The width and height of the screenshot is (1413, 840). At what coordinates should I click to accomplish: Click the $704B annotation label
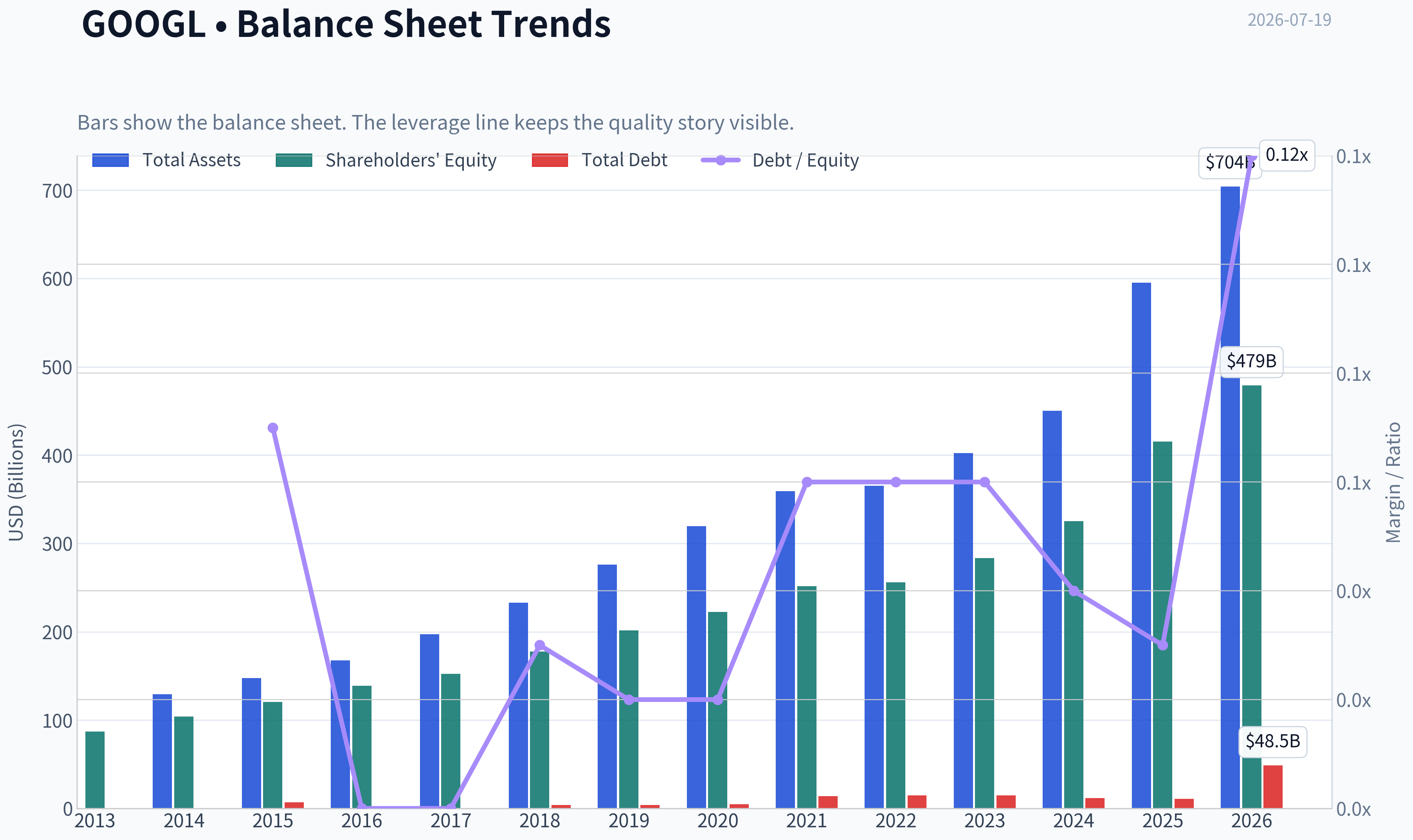point(1230,163)
